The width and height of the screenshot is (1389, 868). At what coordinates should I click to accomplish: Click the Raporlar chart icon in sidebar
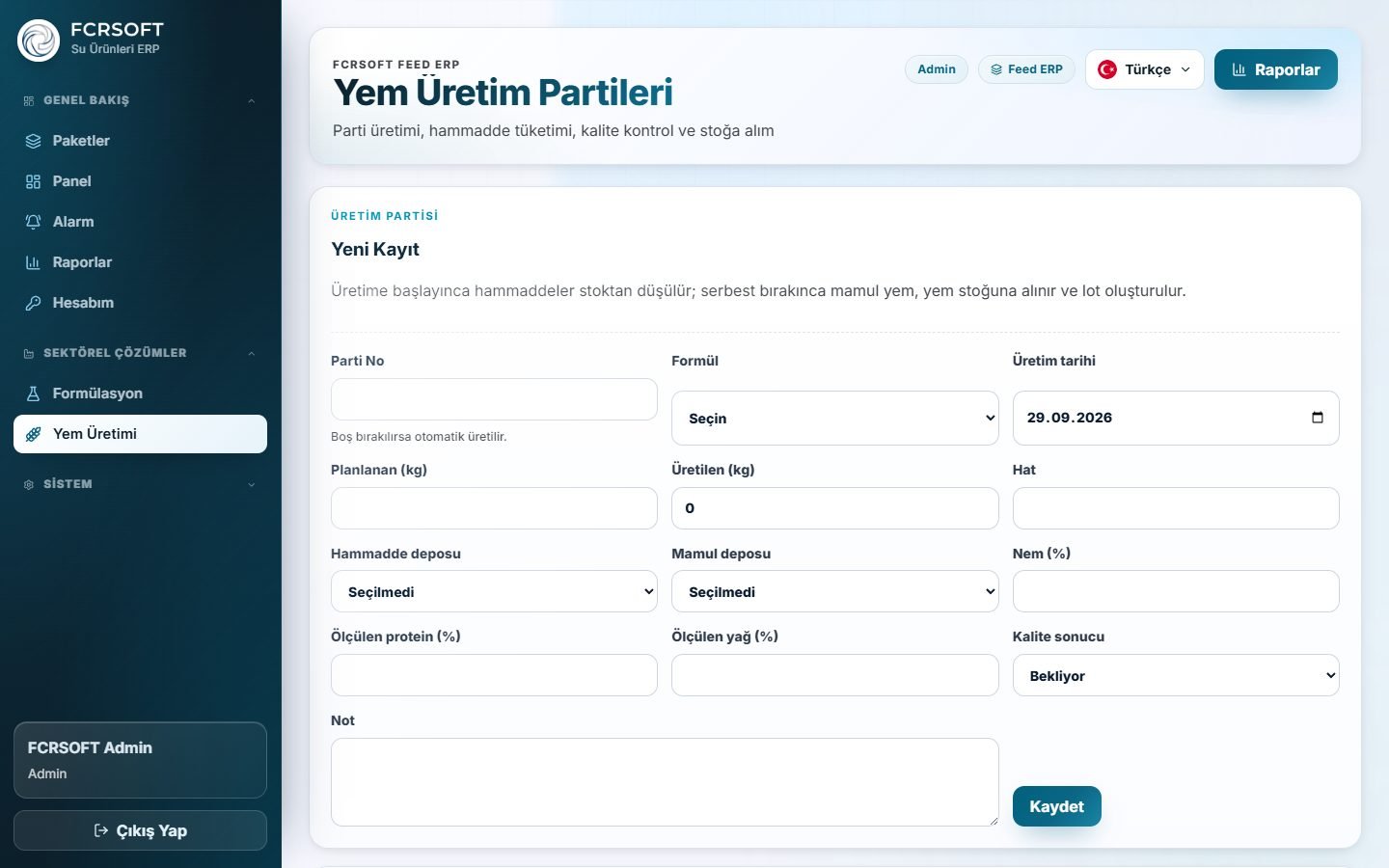(x=33, y=262)
